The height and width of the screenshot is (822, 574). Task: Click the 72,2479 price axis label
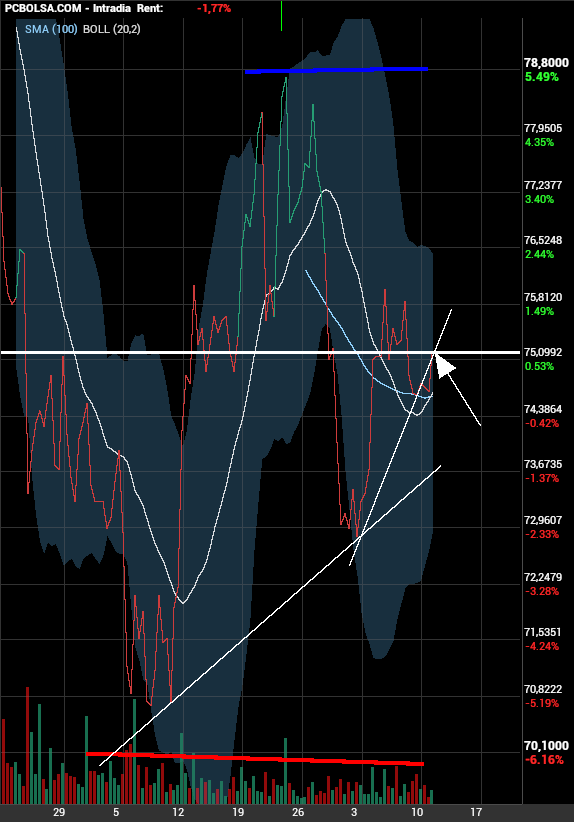point(543,577)
